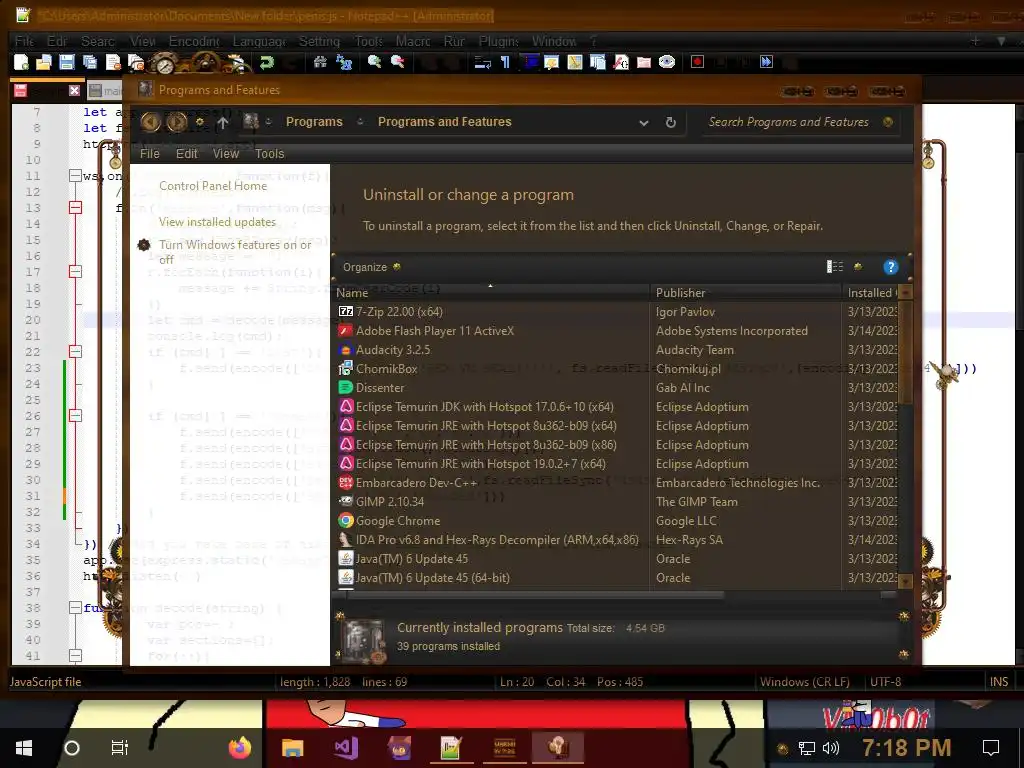The height and width of the screenshot is (768, 1024).
Task: Save the file using Notepad++ floppy icon
Action: pyautogui.click(x=67, y=62)
